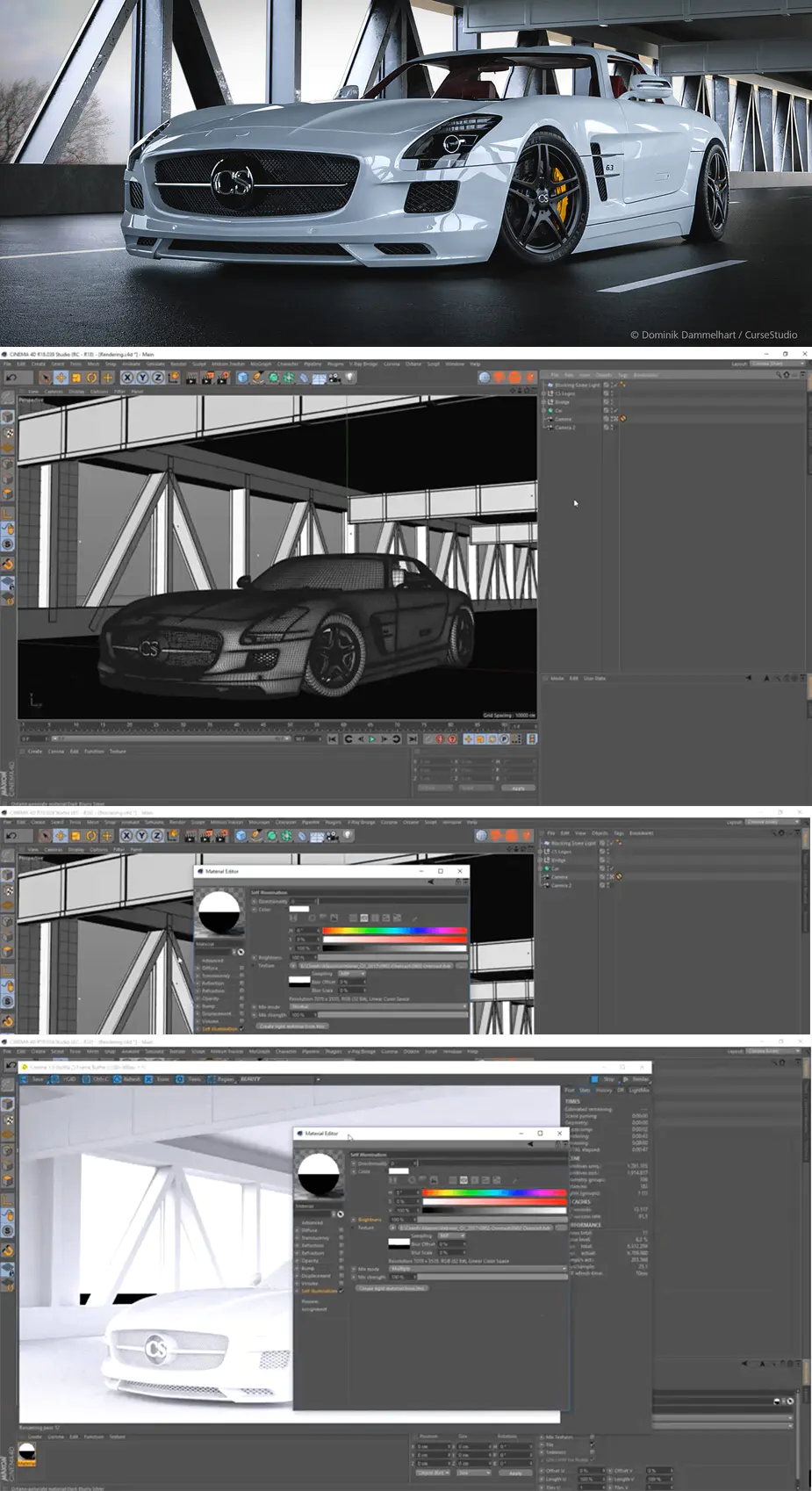Click Undo arrow in top Cinema 4D screenshot
This screenshot has height=1491, width=812.
coord(11,378)
